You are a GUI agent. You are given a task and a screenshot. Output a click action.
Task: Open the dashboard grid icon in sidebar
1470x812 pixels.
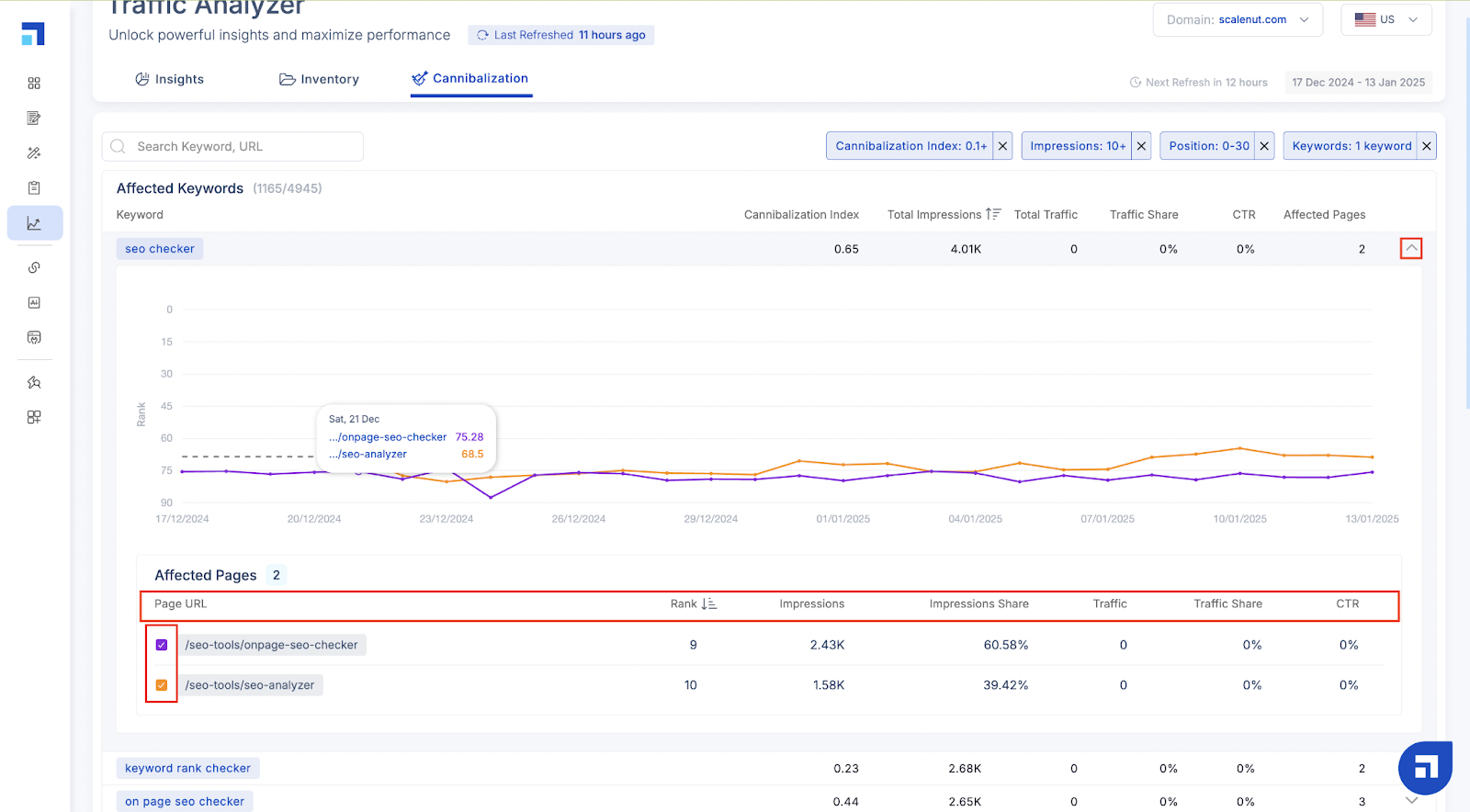click(34, 84)
